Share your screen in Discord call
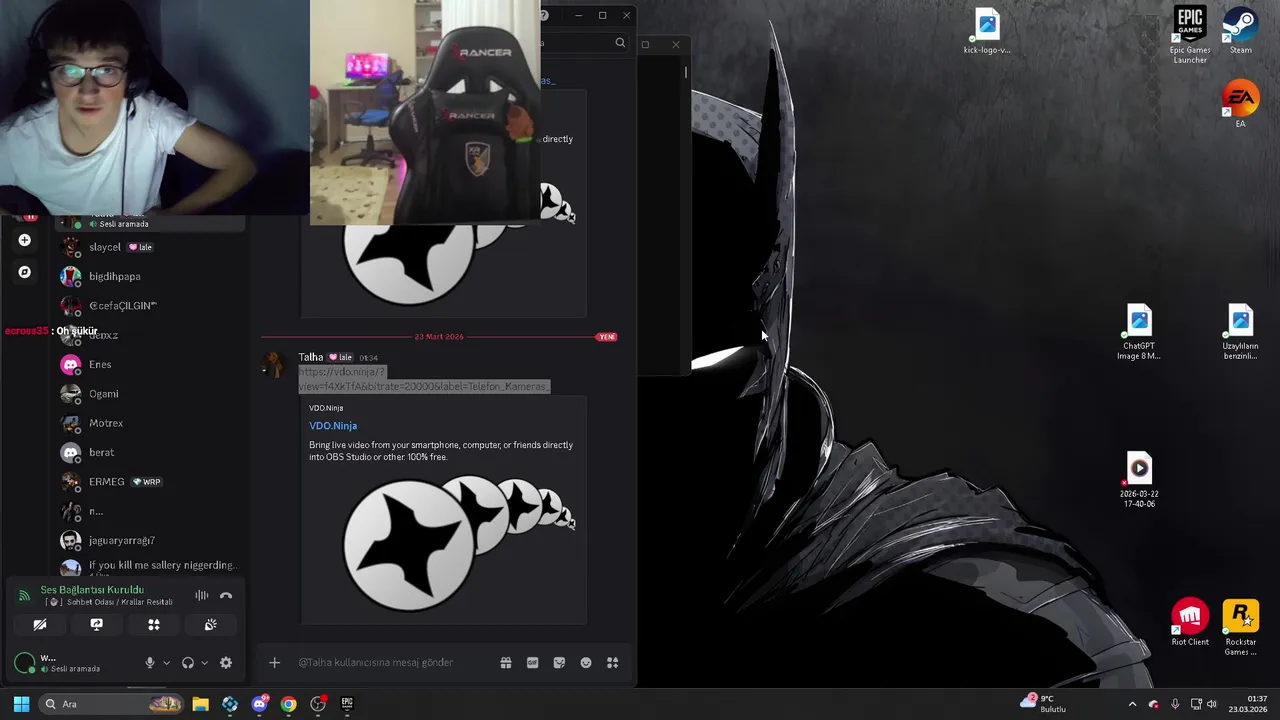This screenshot has height=720, width=1280. (96, 624)
